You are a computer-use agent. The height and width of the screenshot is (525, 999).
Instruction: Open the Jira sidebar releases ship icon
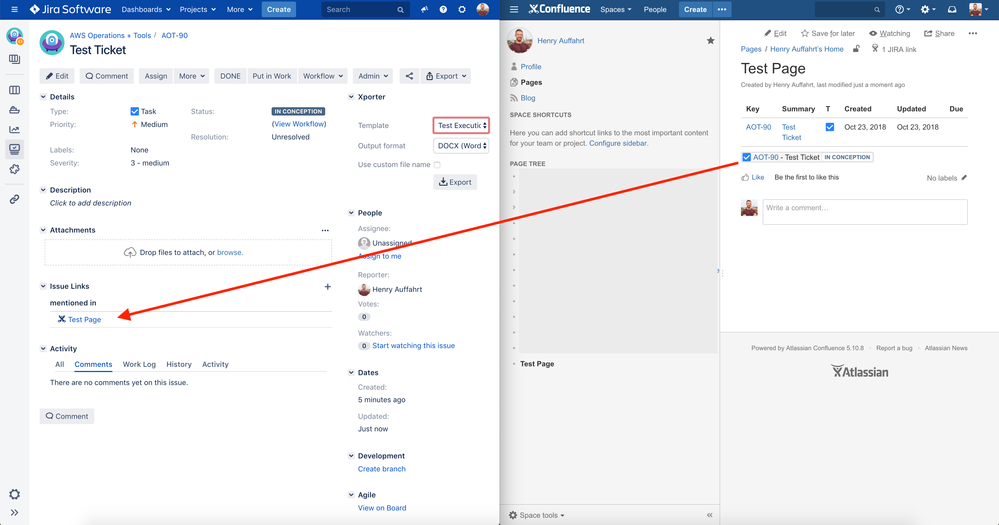point(15,110)
